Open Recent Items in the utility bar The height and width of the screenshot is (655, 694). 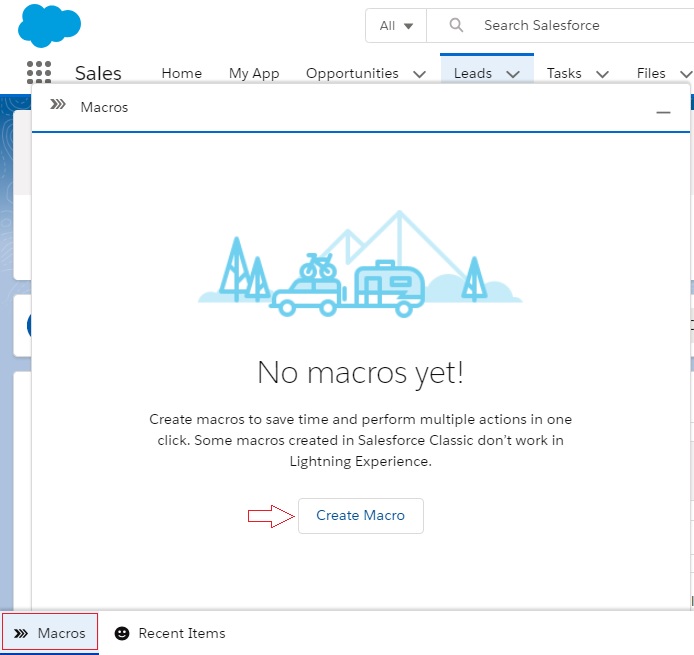coord(170,633)
